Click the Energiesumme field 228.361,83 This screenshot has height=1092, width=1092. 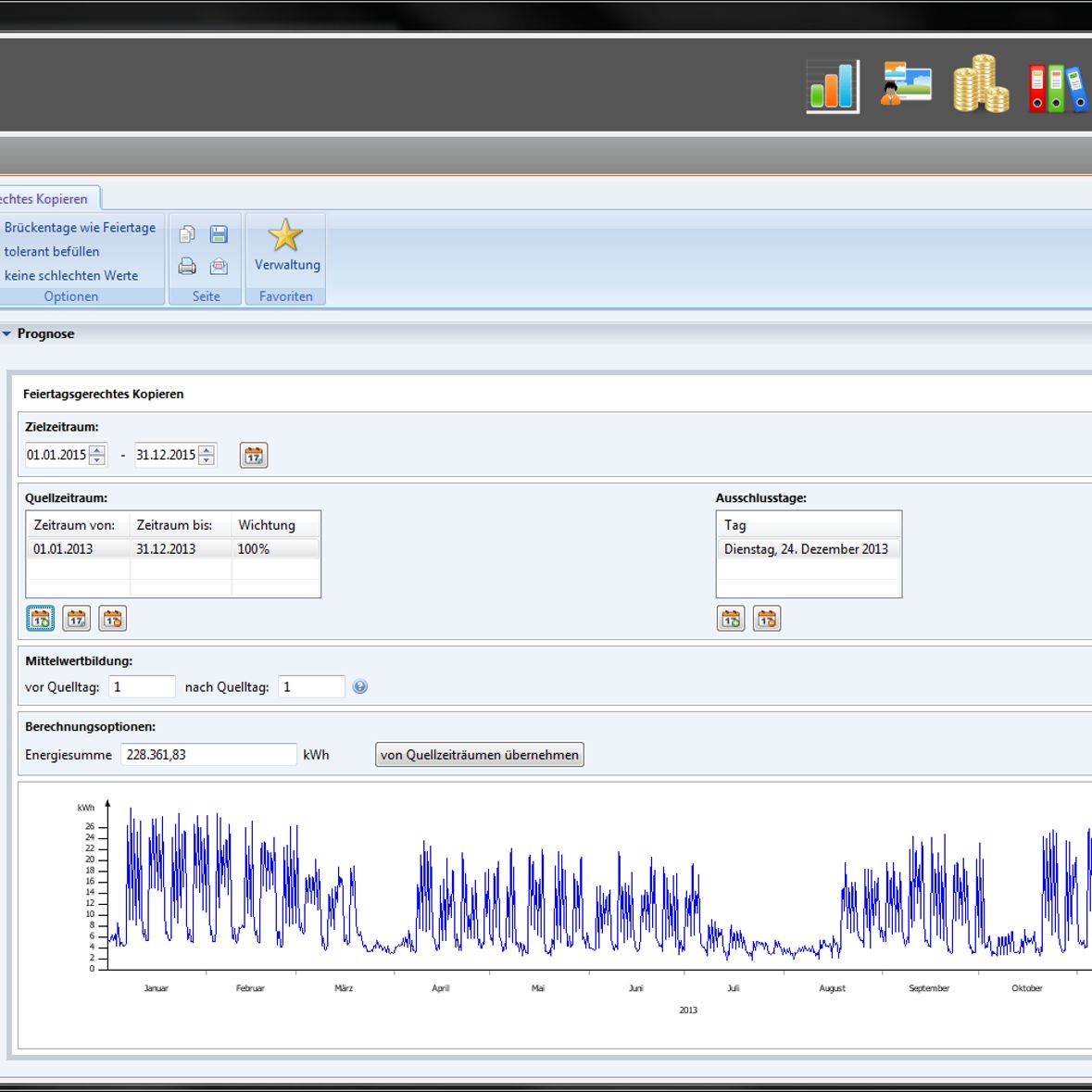click(x=208, y=755)
